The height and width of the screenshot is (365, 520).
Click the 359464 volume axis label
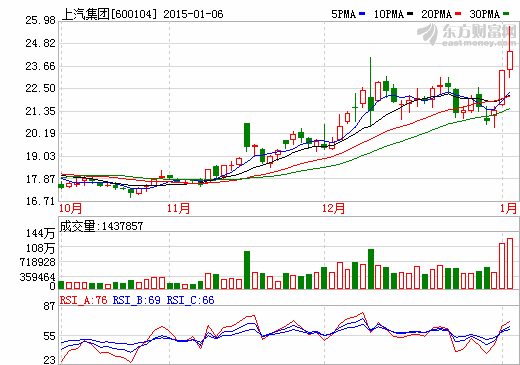tap(38, 277)
